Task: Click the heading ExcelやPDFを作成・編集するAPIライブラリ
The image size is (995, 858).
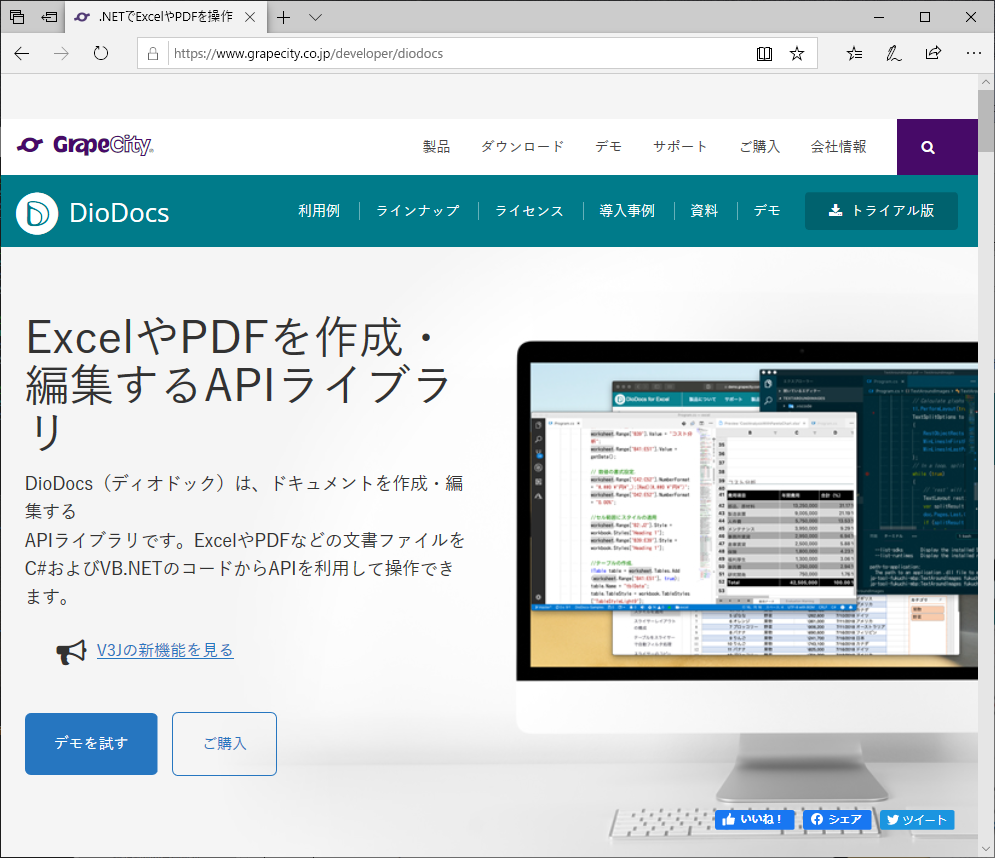Action: click(238, 384)
